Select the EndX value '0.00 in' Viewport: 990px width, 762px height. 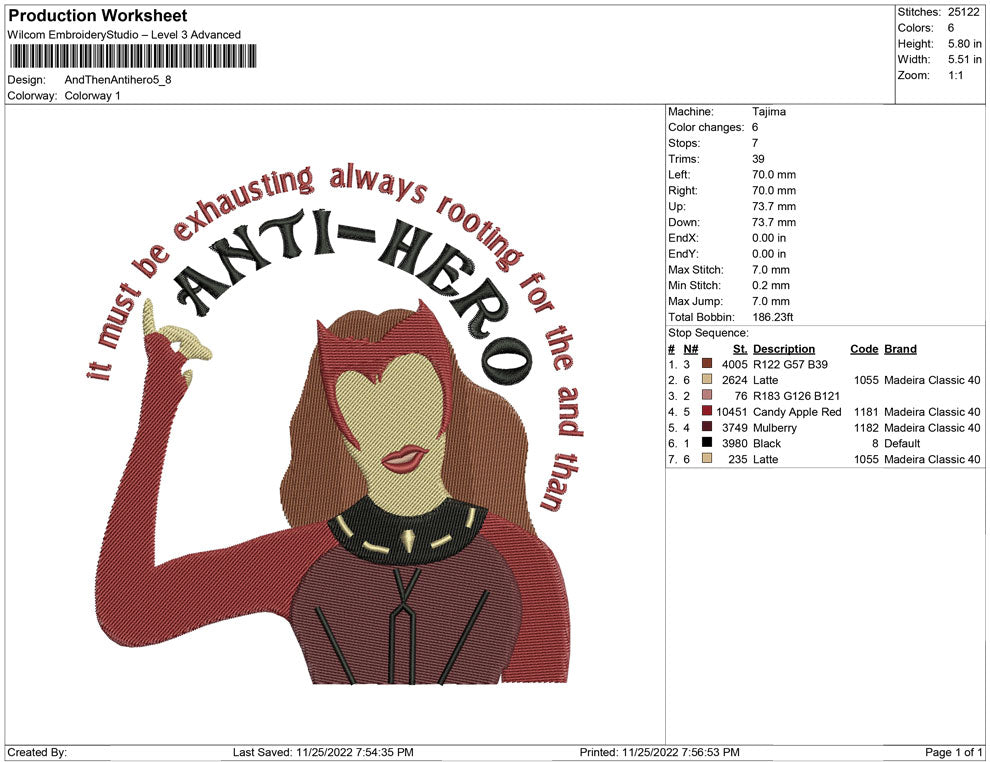point(769,238)
